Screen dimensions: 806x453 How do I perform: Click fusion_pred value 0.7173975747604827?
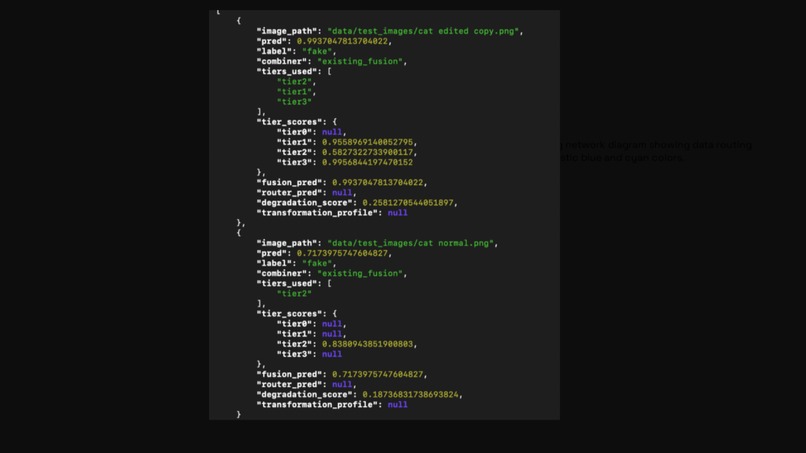(x=378, y=374)
